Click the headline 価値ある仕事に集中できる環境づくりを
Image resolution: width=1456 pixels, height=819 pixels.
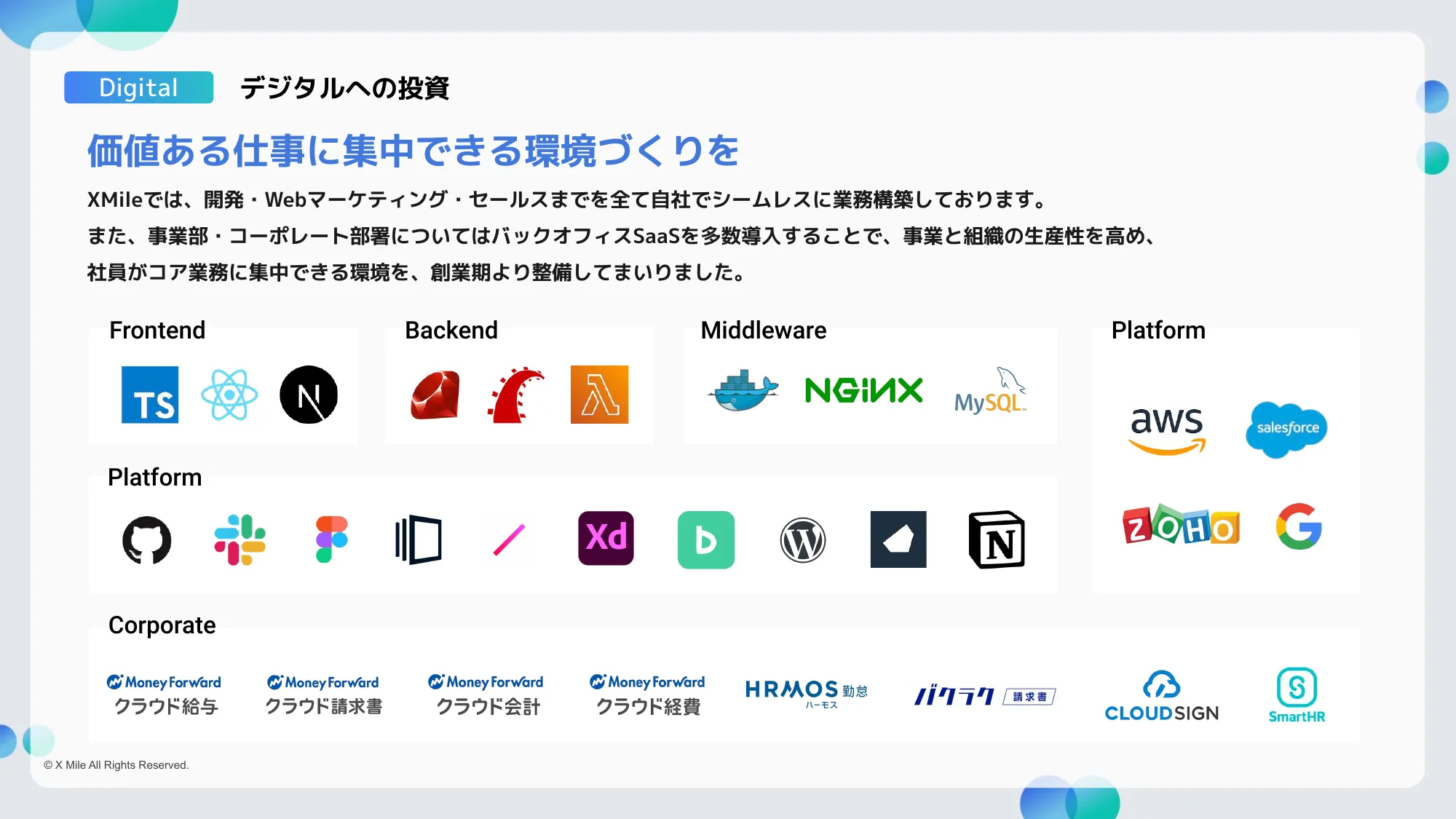[x=413, y=151]
